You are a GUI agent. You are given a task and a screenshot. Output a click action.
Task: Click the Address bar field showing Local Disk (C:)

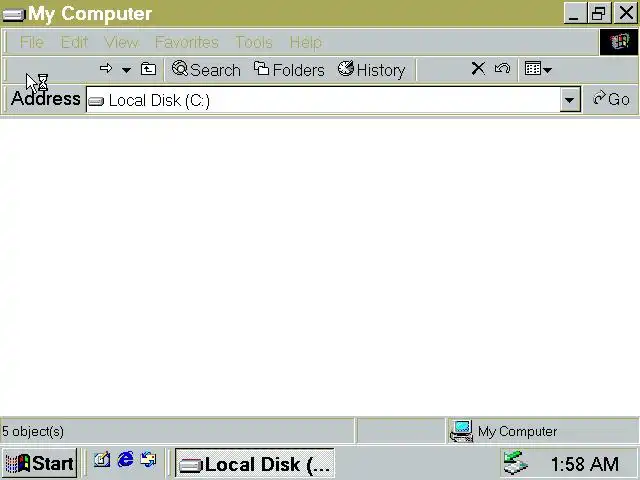(x=324, y=100)
